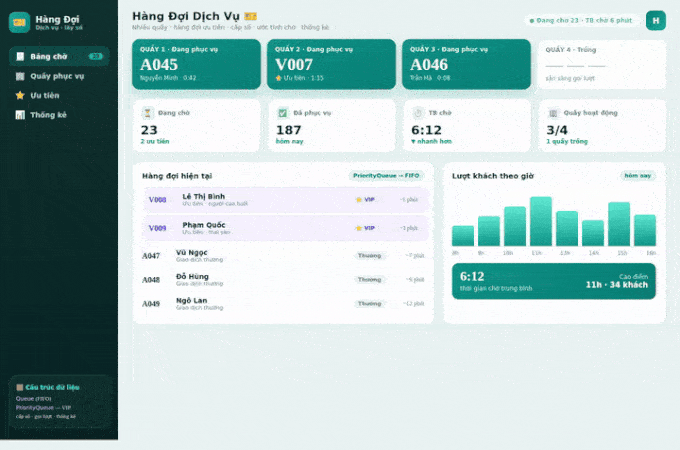Click the Hàng Đợi app logo icon
680x450 pixels.
tap(20, 22)
